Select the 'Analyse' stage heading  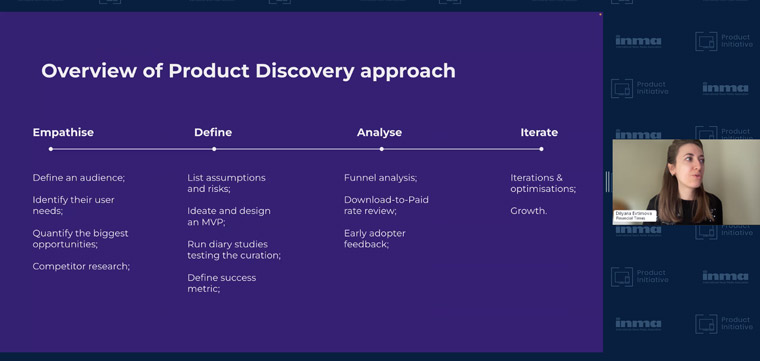click(x=379, y=132)
